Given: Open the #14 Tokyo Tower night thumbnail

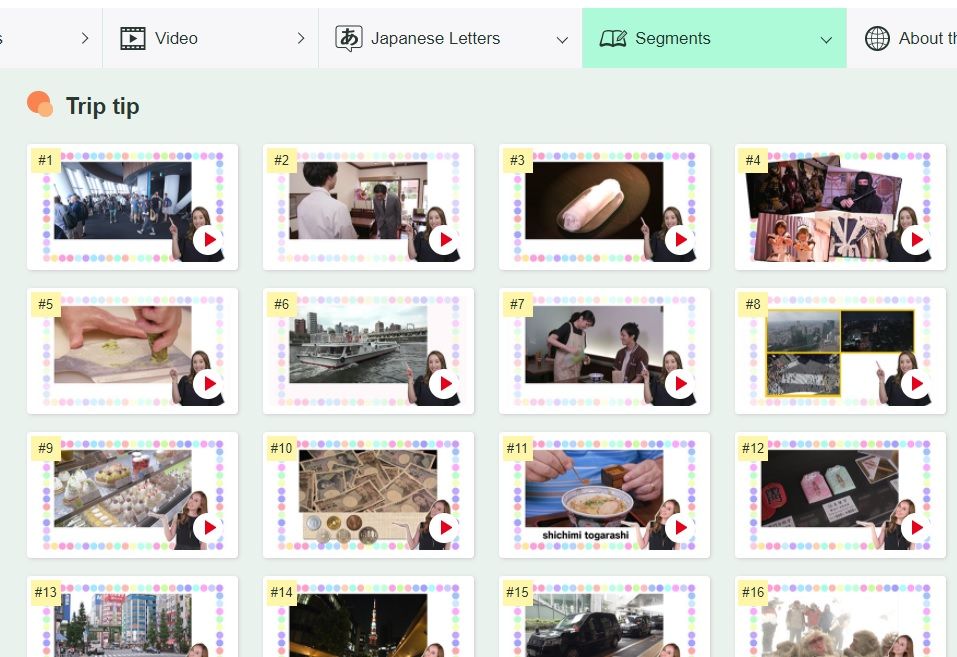Looking at the screenshot, I should click(x=368, y=617).
